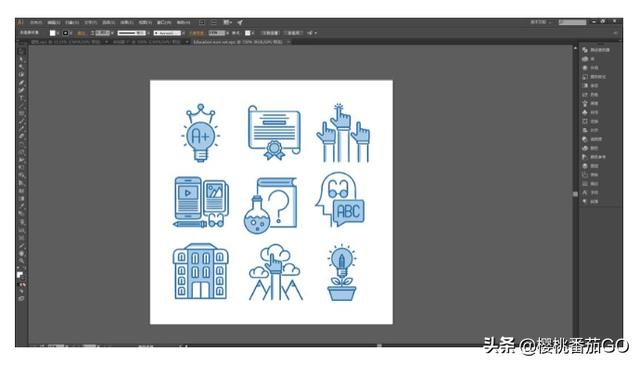This screenshot has width=640, height=365.
Task: Click the 首选项 Preferences button
Action: 293,33
